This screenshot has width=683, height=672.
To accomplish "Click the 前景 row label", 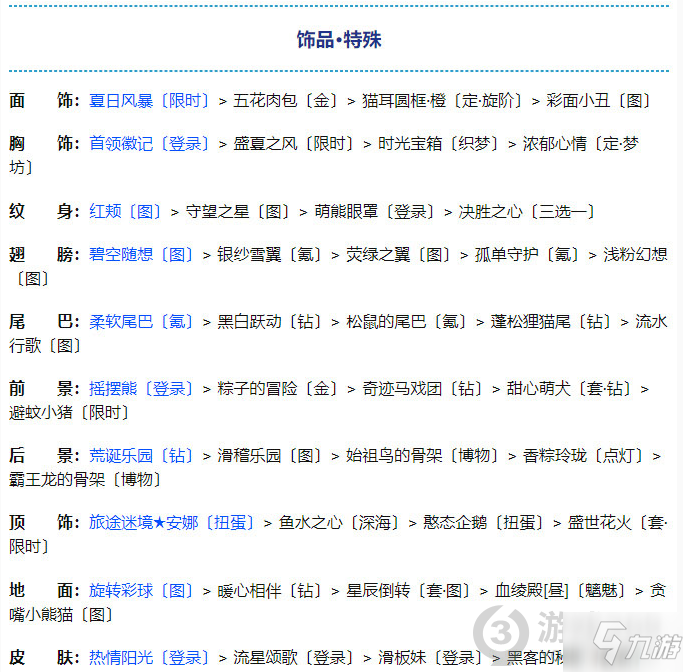I will tap(44, 388).
